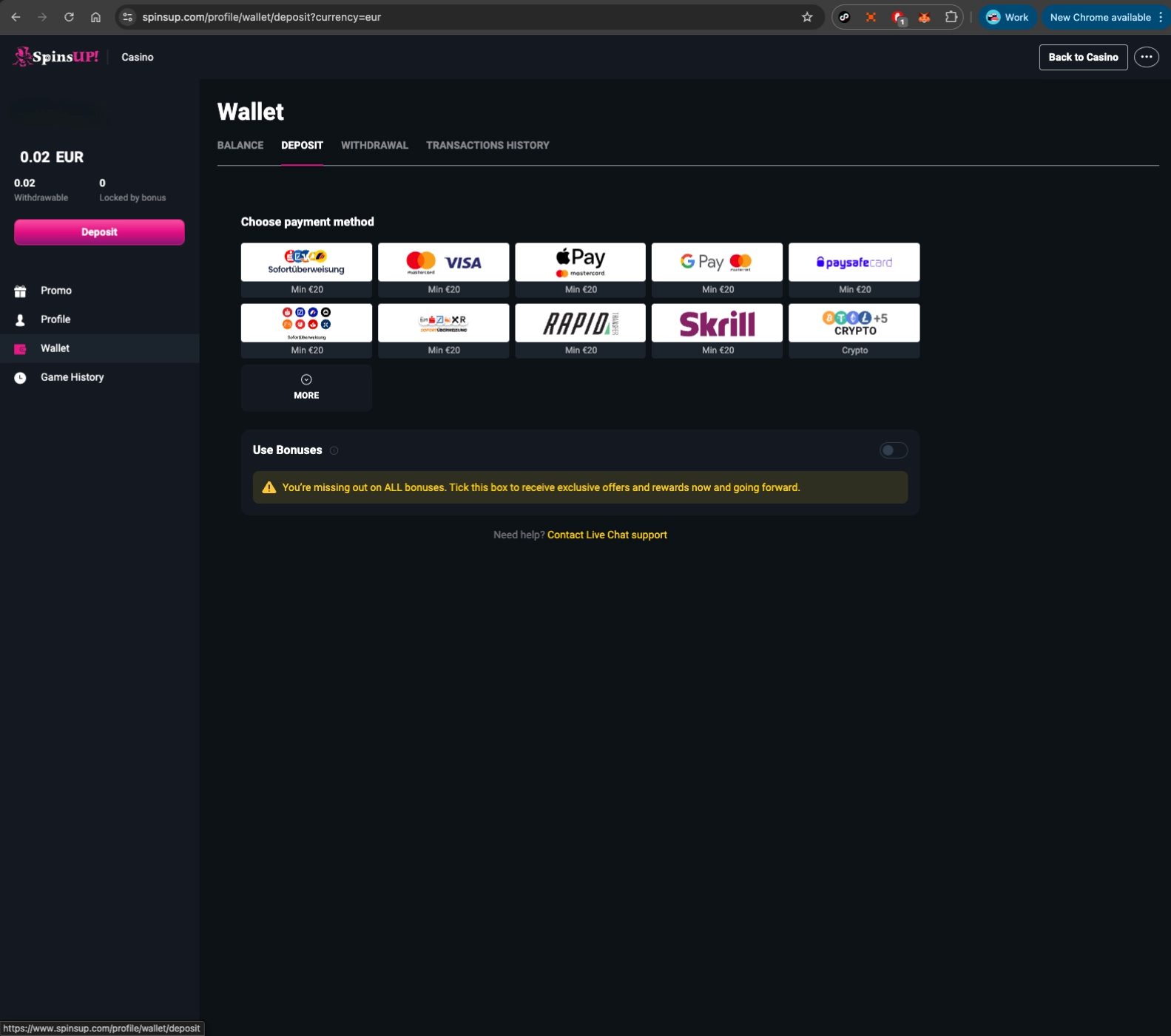This screenshot has height=1036, width=1171.
Task: Reload the page
Action: click(69, 17)
